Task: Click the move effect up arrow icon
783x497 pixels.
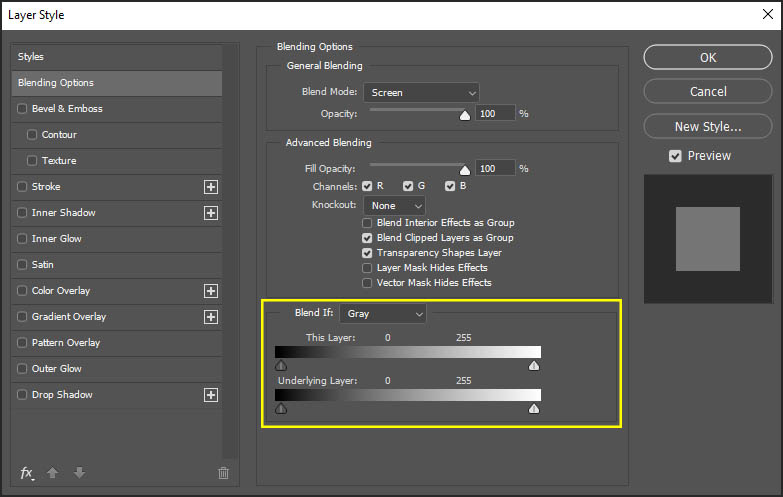Action: [54, 473]
